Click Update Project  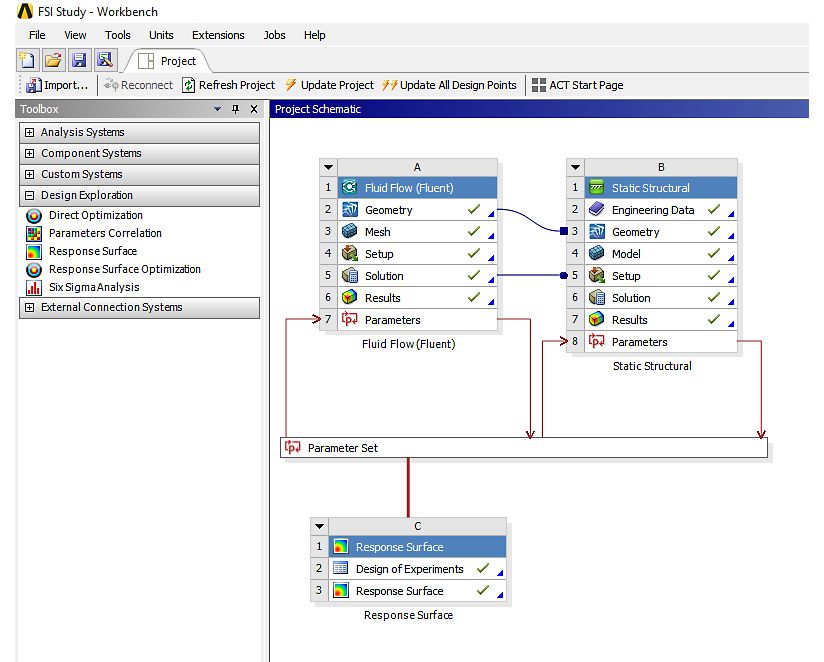tap(329, 85)
